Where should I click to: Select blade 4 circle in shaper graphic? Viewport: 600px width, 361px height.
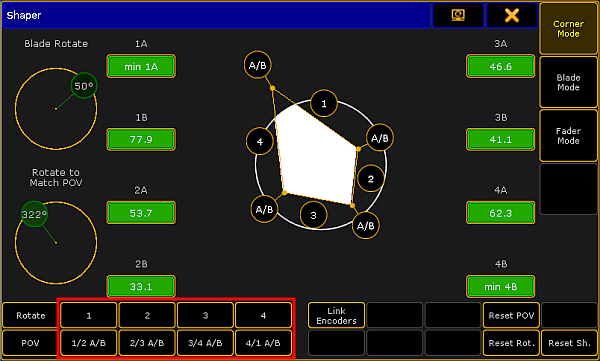coord(260,142)
